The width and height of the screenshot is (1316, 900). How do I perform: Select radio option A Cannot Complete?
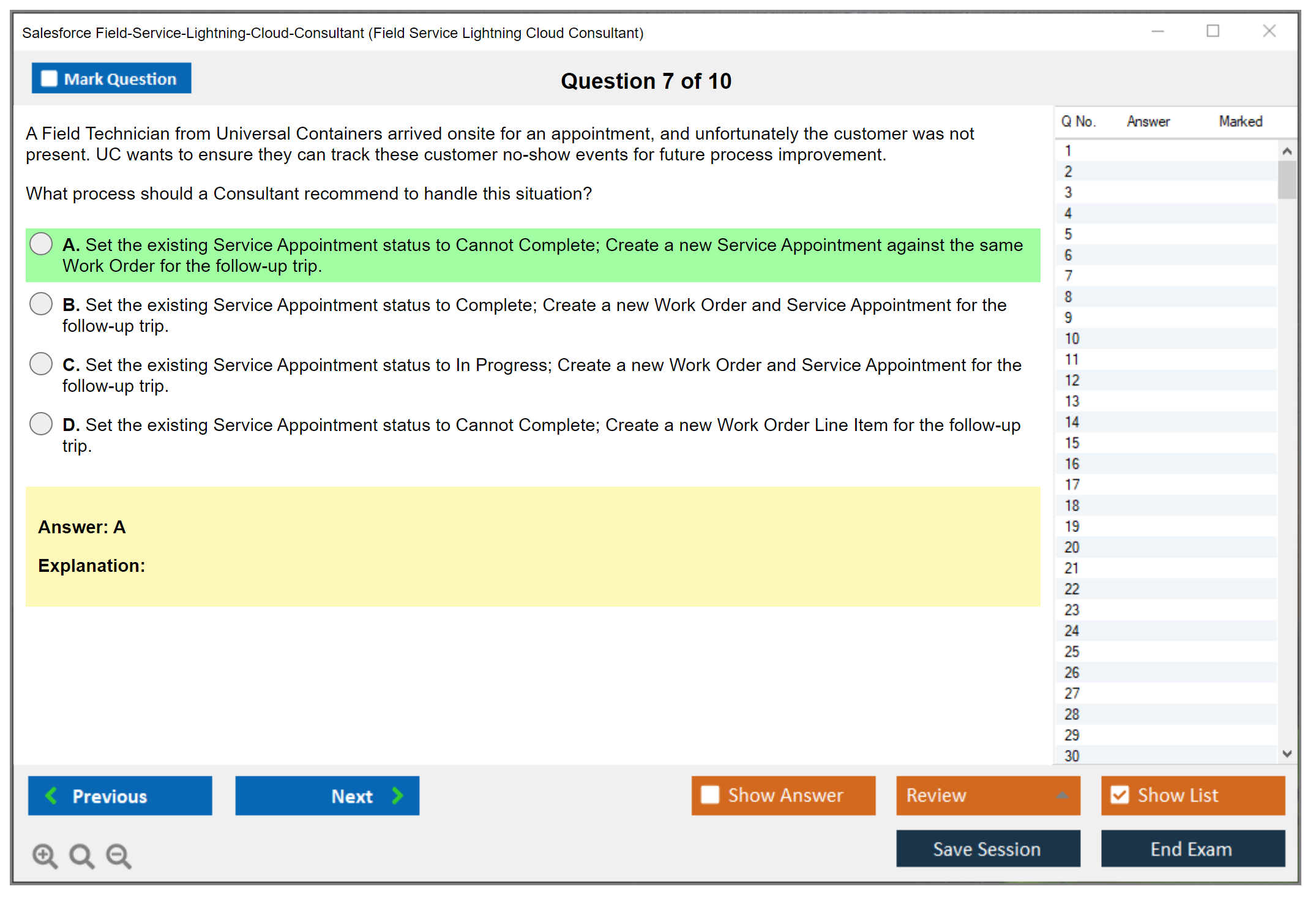(41, 244)
